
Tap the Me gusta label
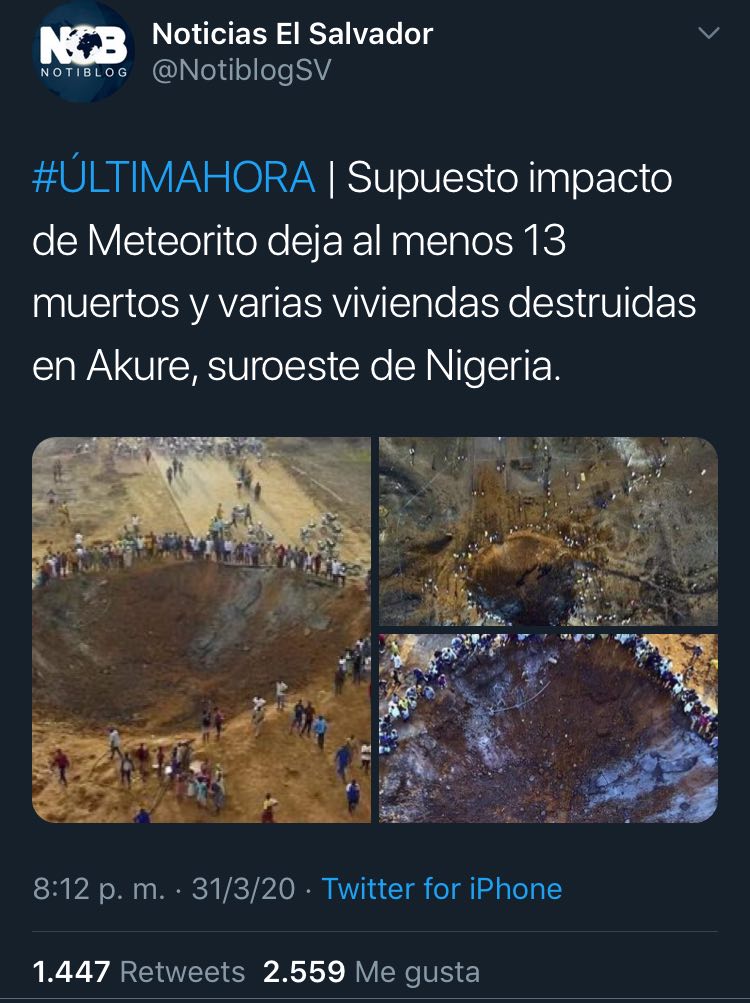[417, 972]
